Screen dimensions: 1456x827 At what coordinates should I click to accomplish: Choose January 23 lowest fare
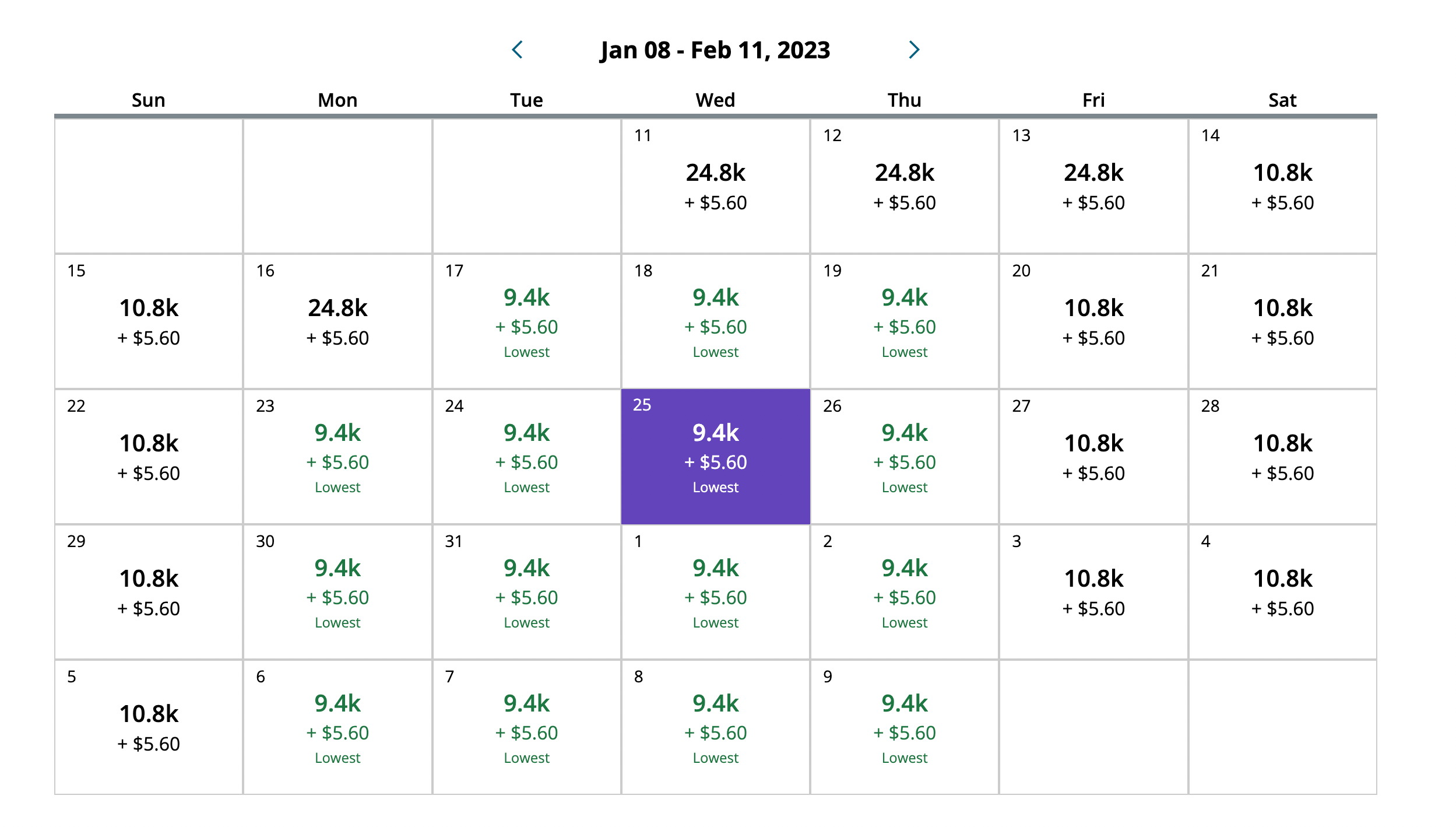(337, 456)
